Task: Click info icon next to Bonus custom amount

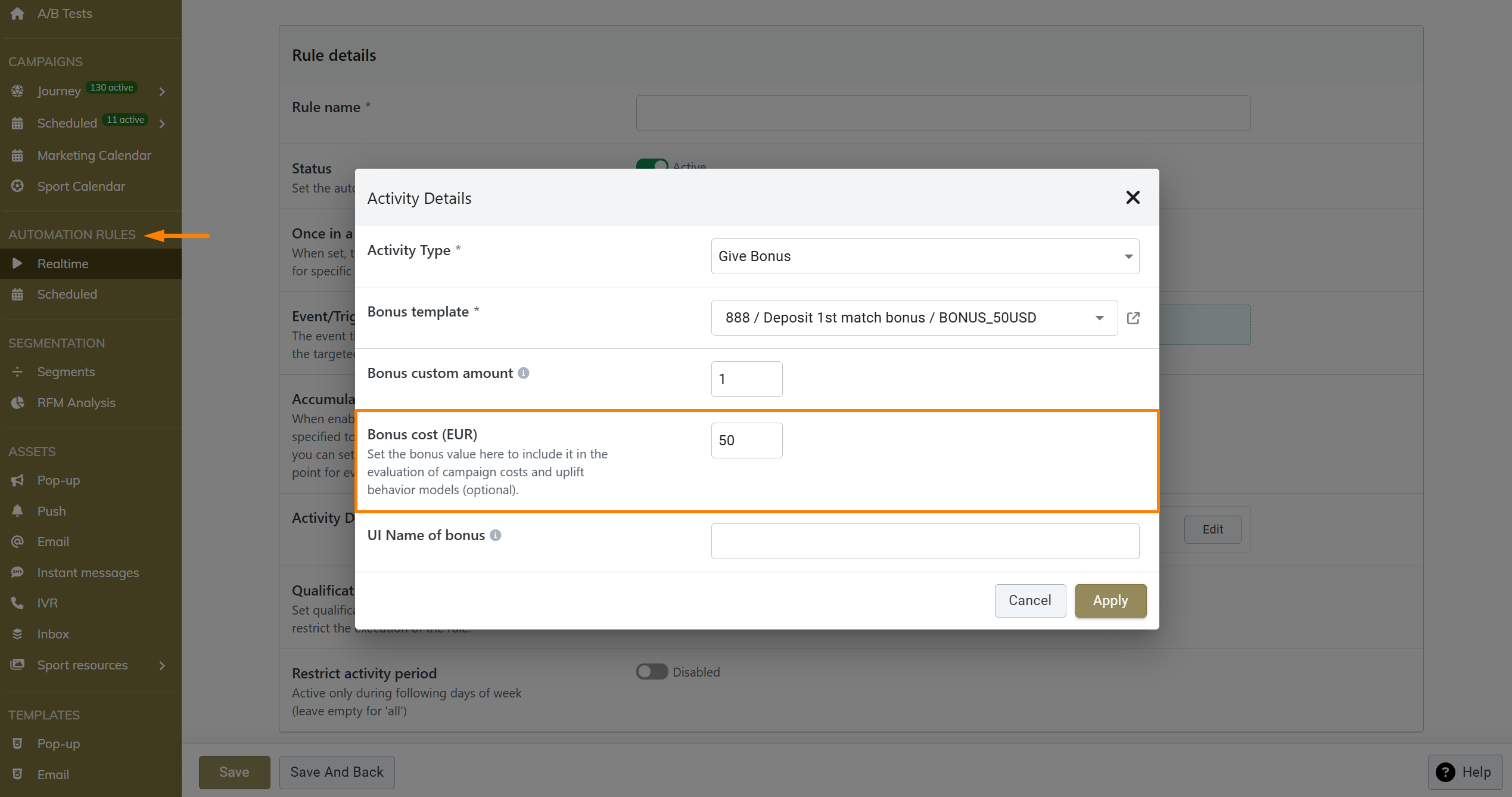Action: tap(523, 373)
